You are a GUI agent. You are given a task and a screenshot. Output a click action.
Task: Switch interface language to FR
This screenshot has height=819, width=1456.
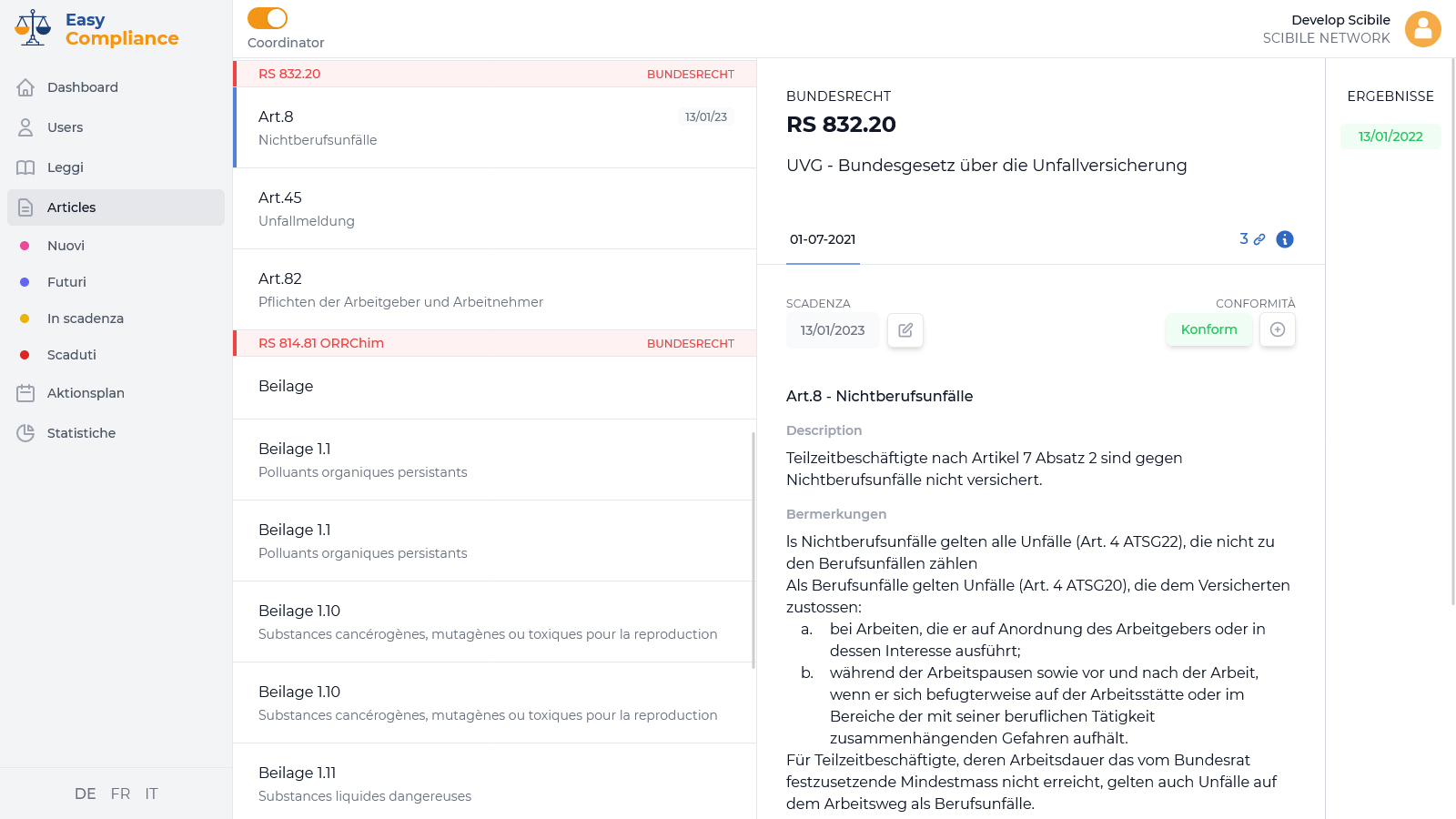[x=120, y=794]
